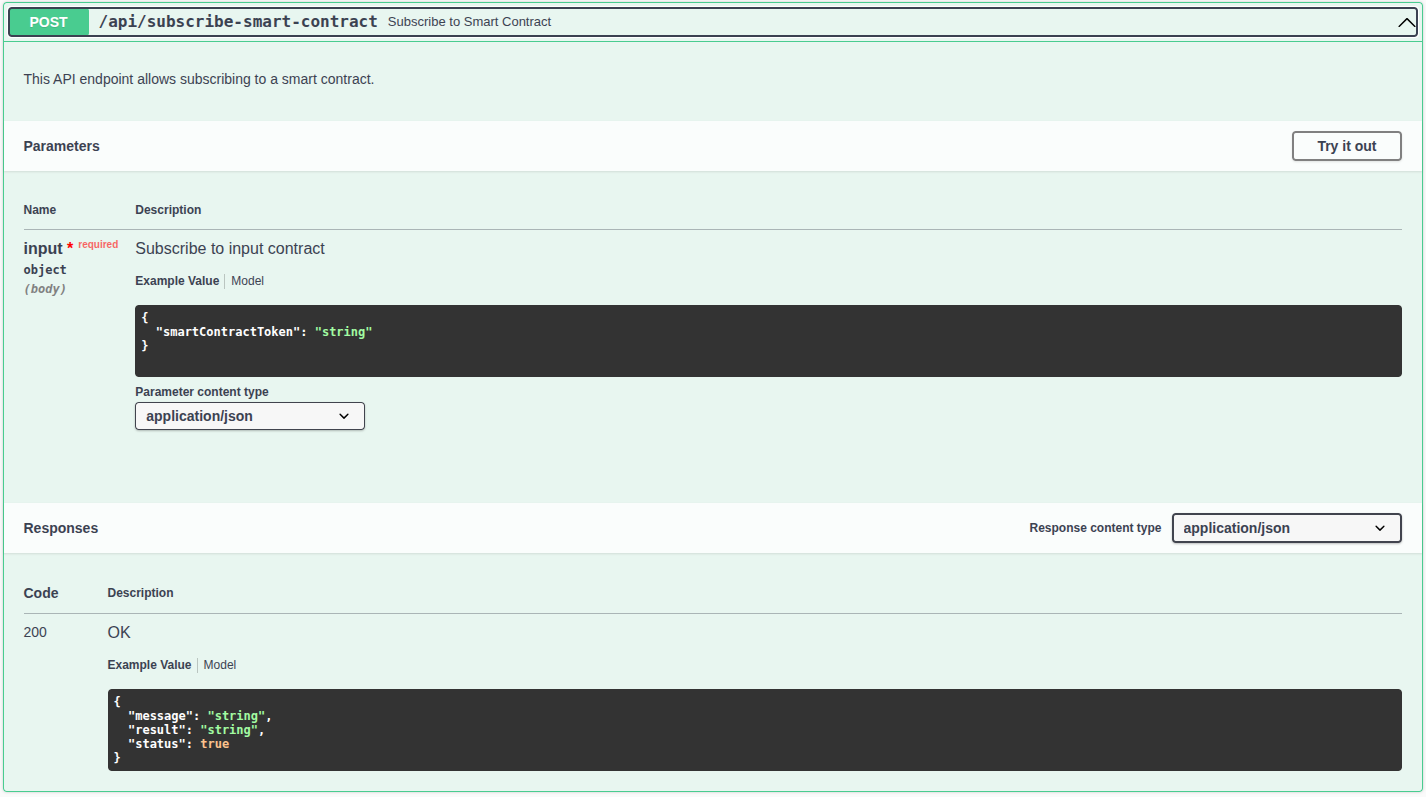Click the "message" key in response example
The width and height of the screenshot is (1426, 797).
tap(161, 716)
